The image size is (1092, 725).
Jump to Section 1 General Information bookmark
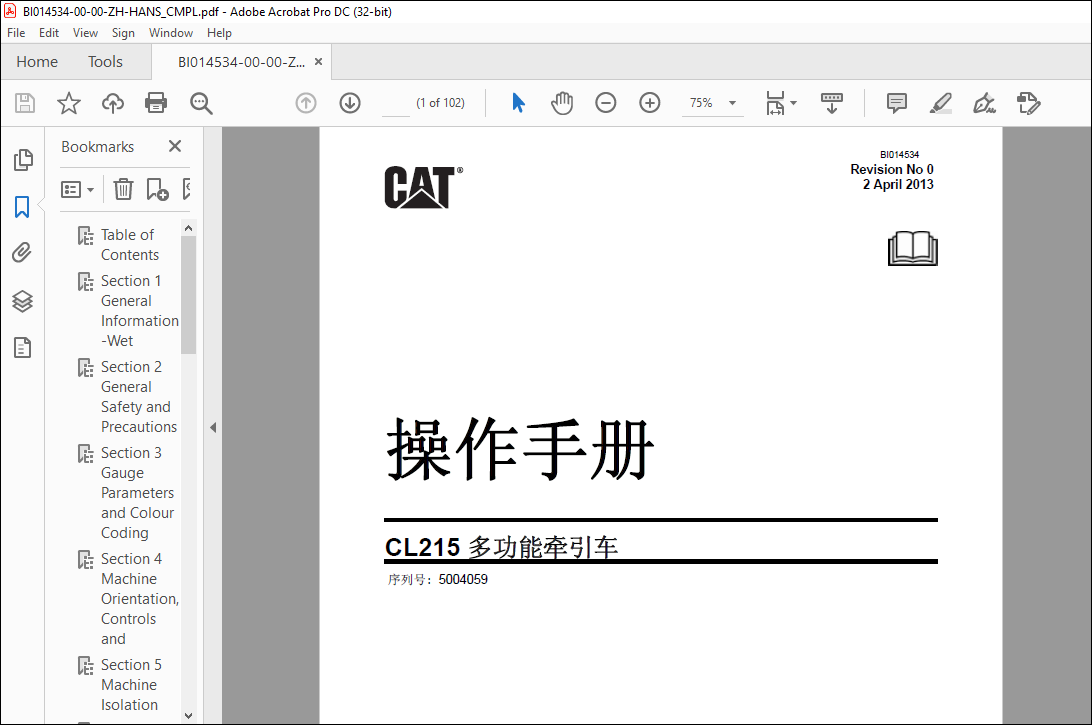139,311
